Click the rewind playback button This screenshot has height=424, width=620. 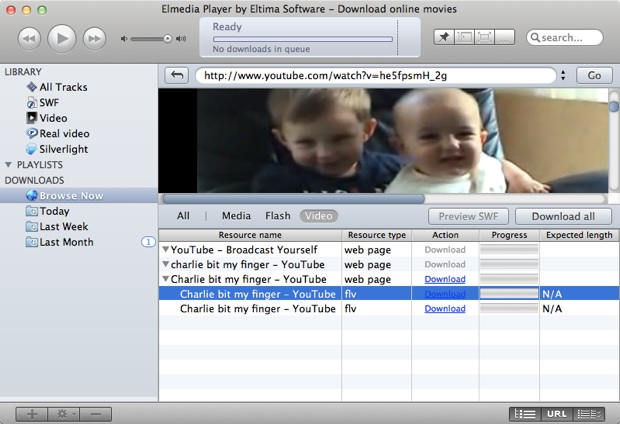[29, 38]
